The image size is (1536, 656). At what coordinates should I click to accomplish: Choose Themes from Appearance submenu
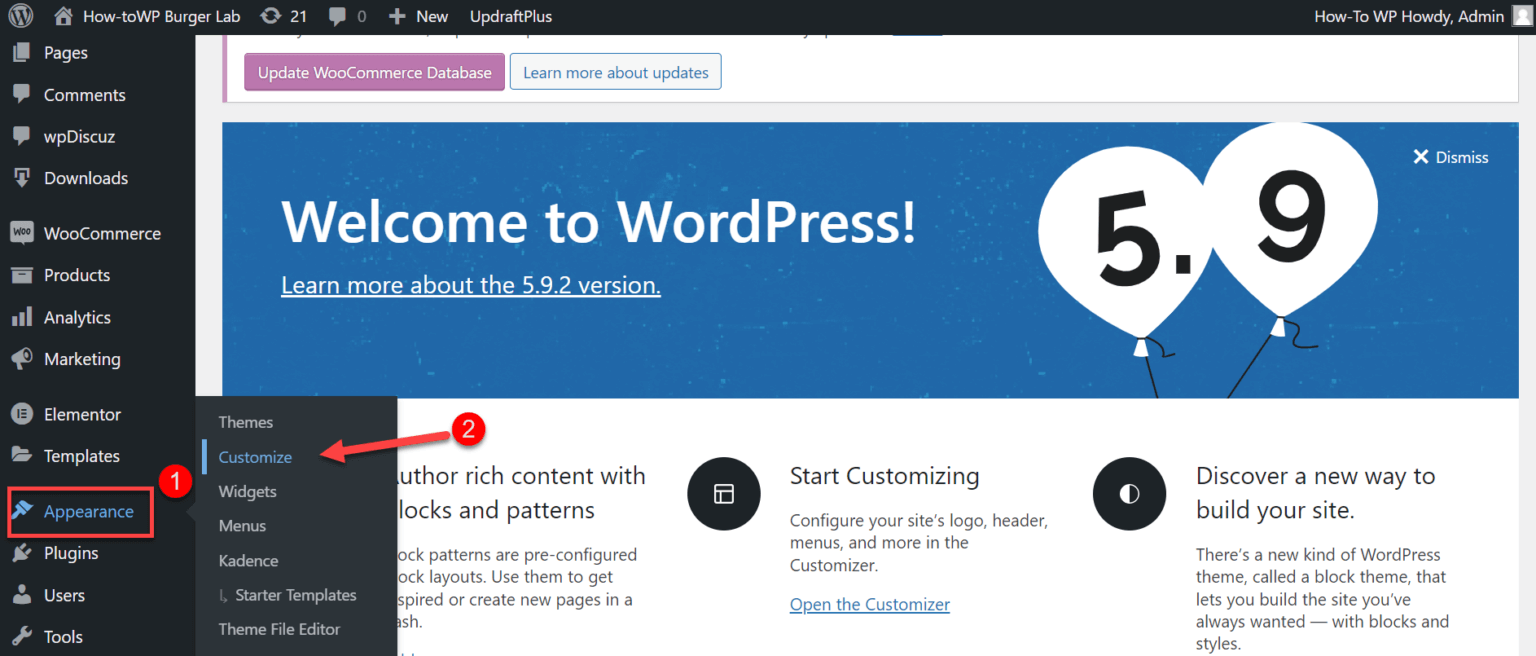[x=246, y=422]
